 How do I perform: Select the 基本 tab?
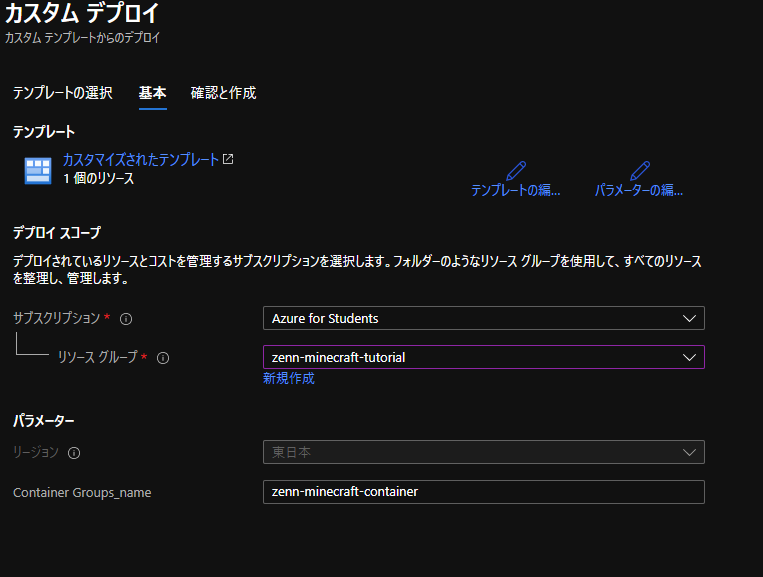point(152,92)
